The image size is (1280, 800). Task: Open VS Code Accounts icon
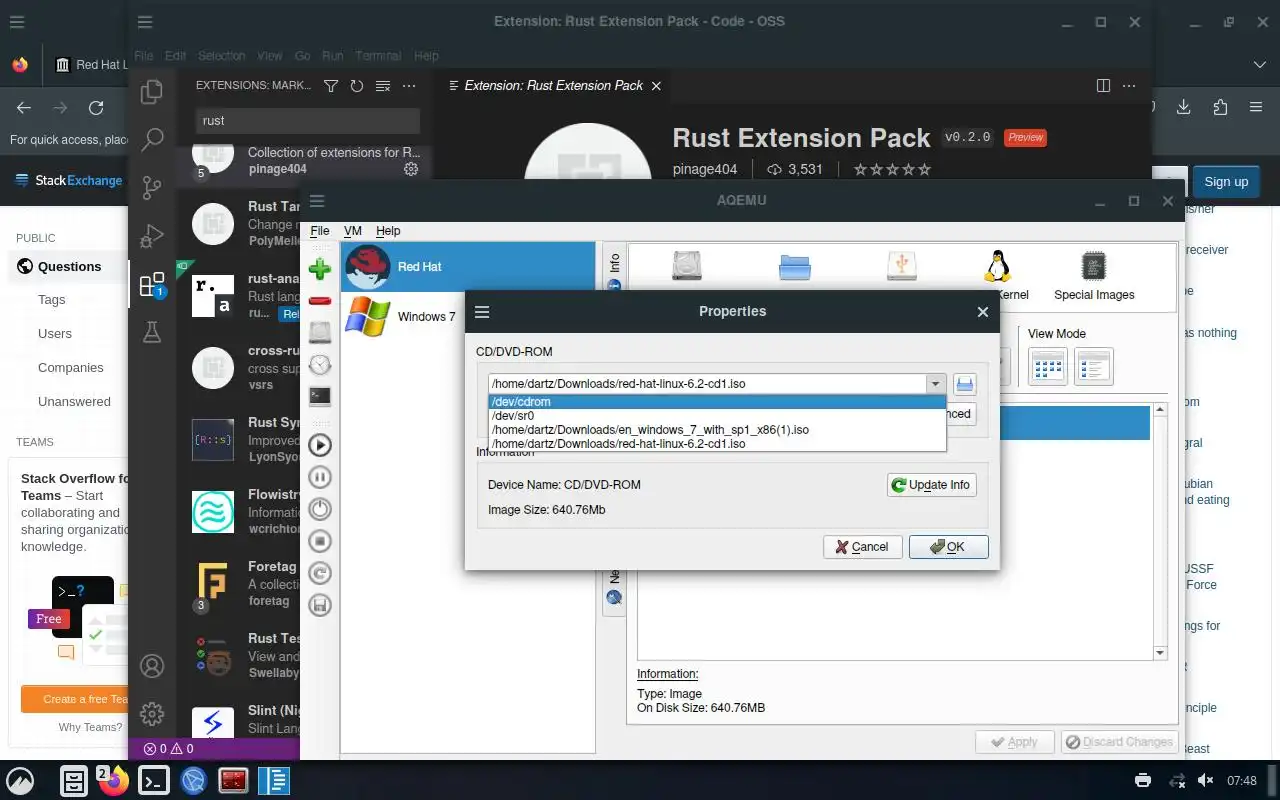[152, 666]
